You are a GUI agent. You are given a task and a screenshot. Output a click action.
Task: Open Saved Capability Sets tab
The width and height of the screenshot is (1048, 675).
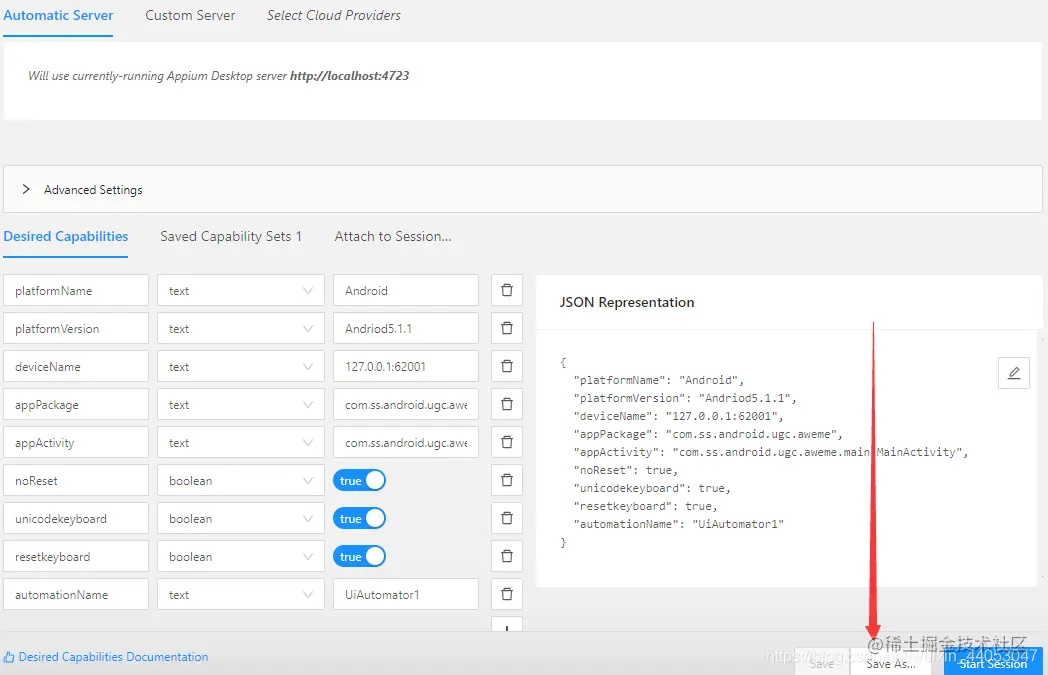pyautogui.click(x=231, y=237)
